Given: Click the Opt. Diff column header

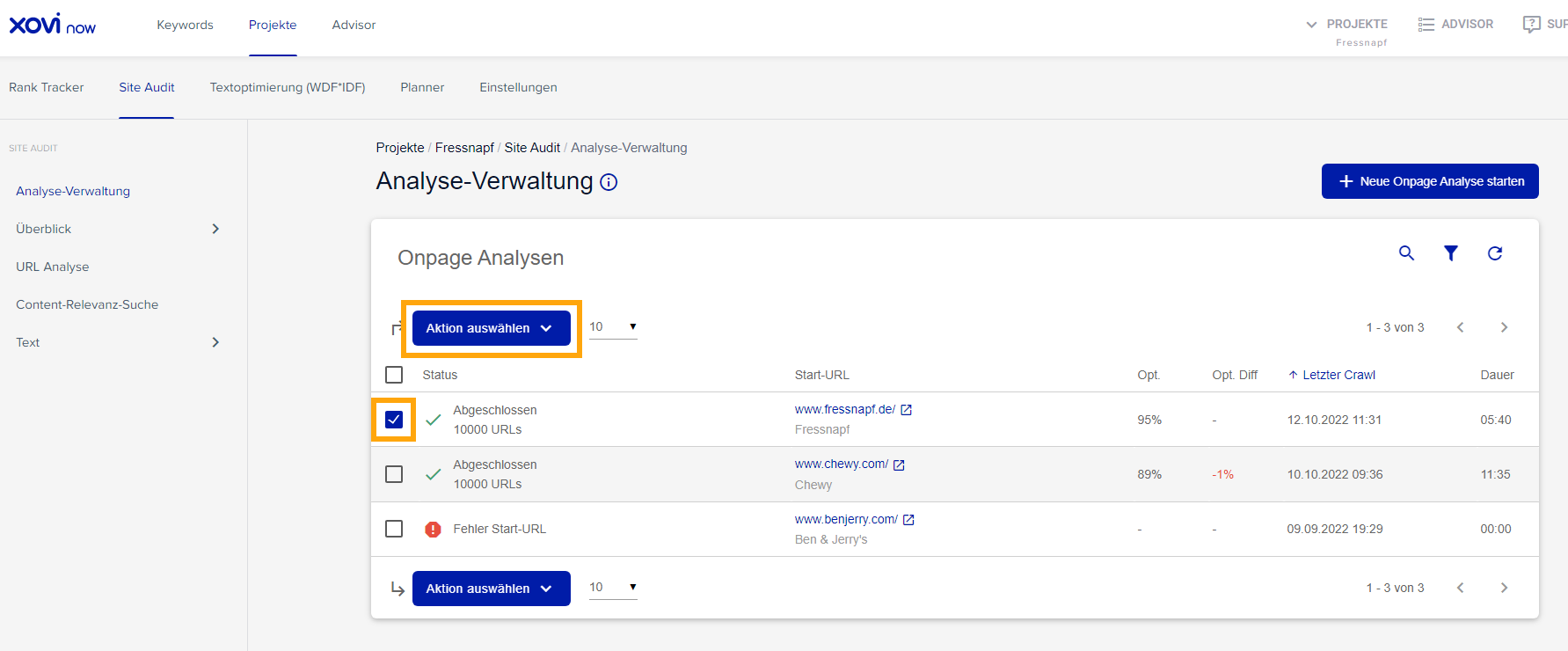Looking at the screenshot, I should [x=1235, y=375].
